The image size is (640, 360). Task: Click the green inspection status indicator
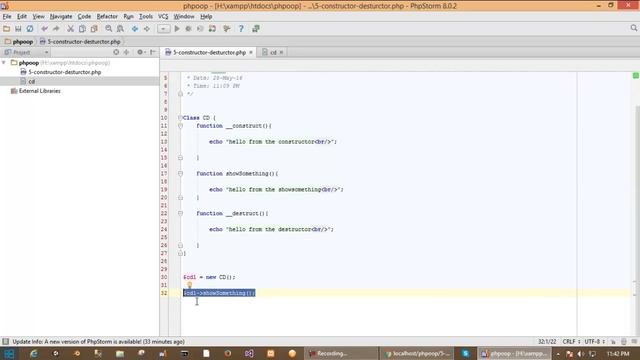[636, 76]
